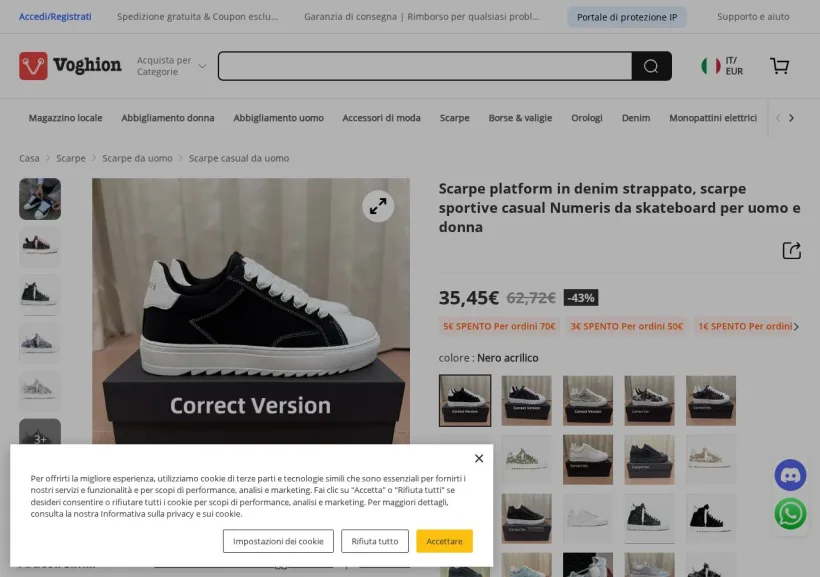Screen dimensions: 820x577
Task: Close the cookie banner
Action: tap(479, 458)
